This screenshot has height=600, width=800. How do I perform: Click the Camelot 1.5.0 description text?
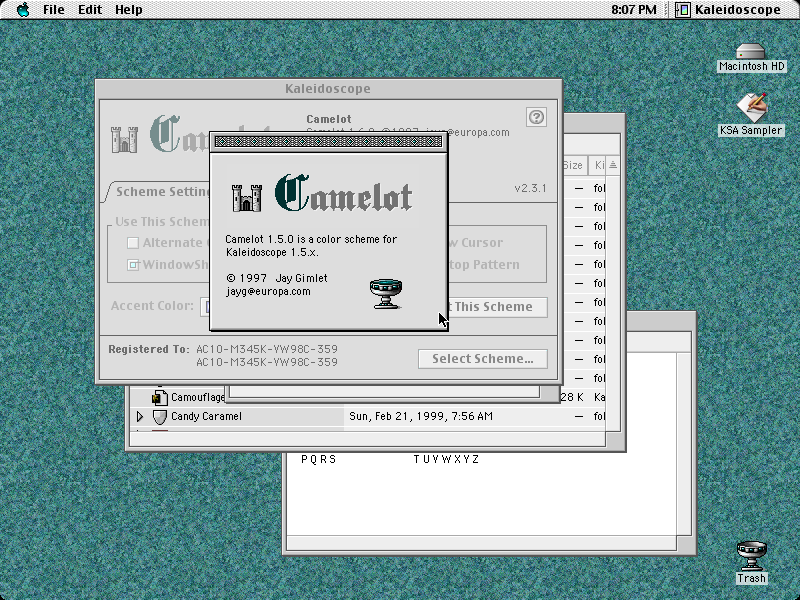point(311,245)
